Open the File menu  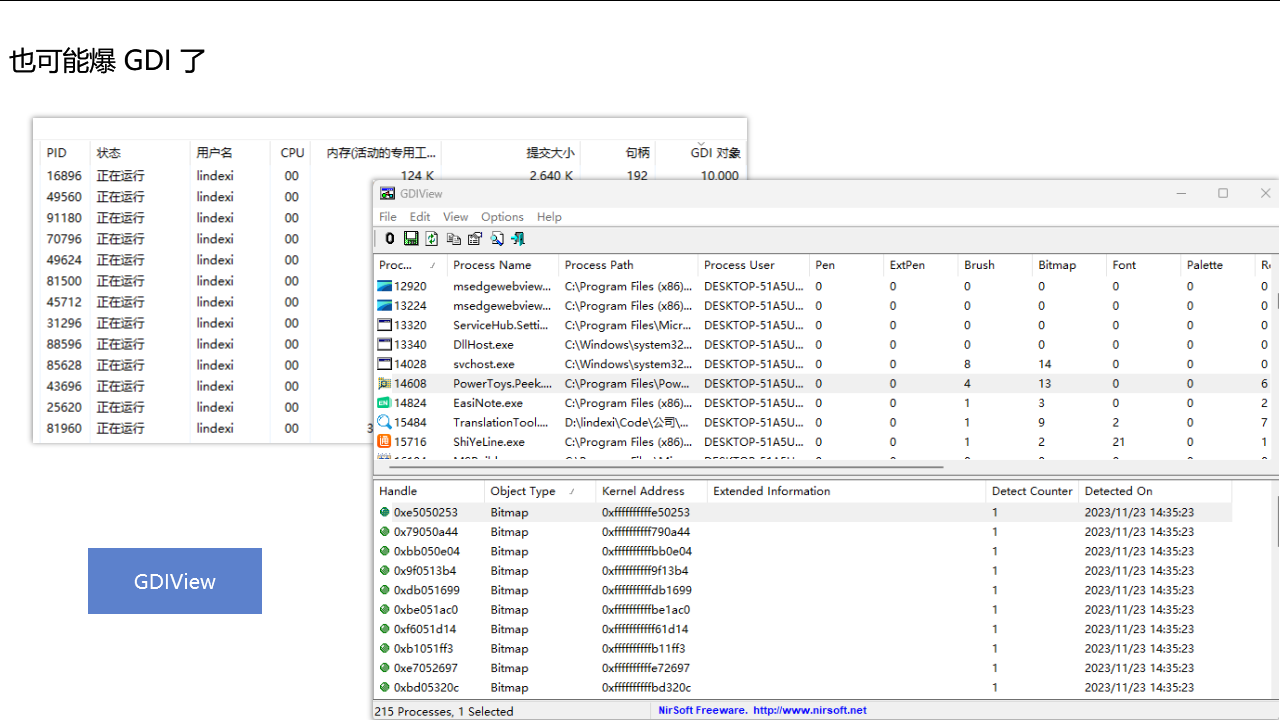[388, 217]
